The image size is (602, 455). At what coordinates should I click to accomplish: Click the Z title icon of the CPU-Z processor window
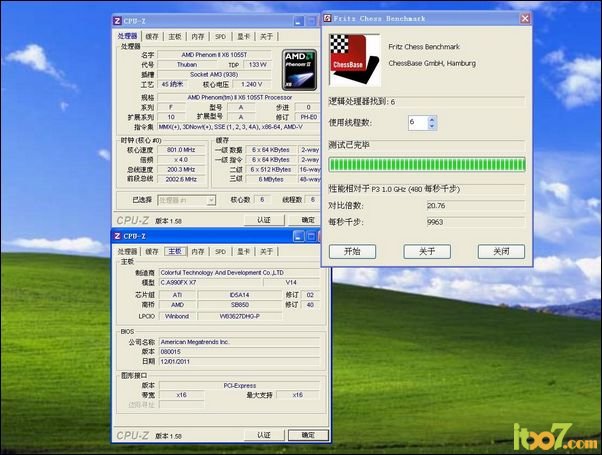[118, 20]
